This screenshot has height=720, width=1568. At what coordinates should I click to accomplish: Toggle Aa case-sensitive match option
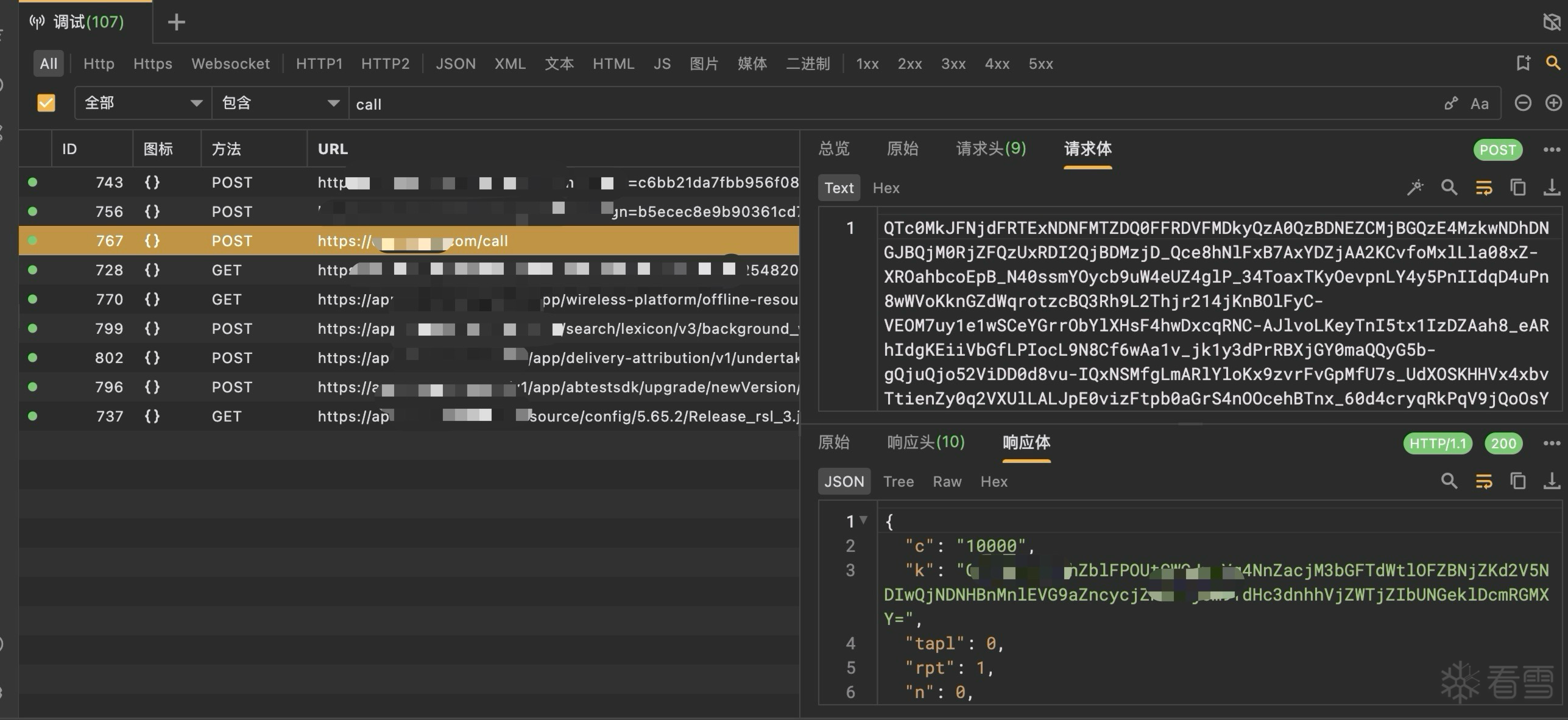pos(1479,104)
